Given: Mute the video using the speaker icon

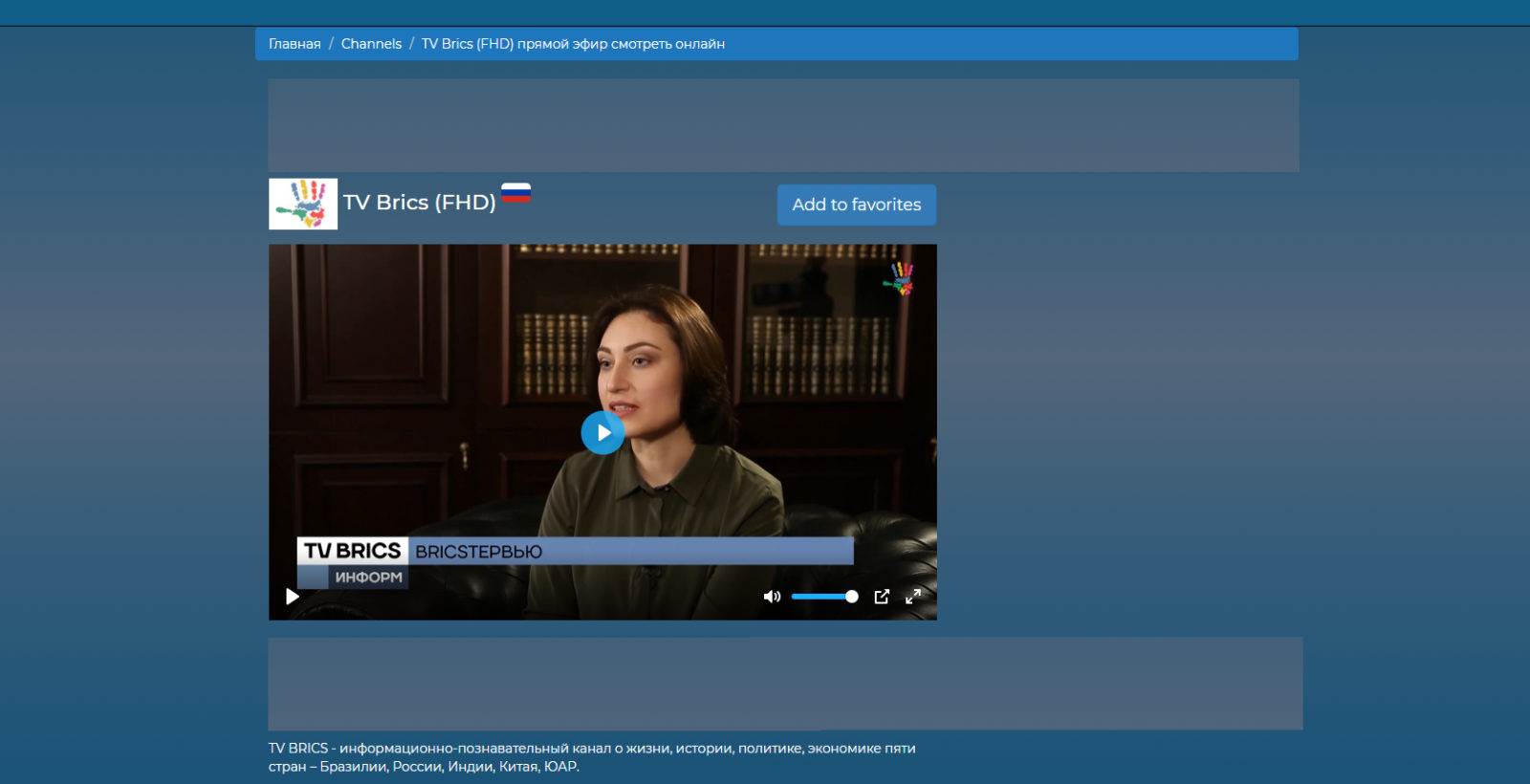Looking at the screenshot, I should coord(772,597).
